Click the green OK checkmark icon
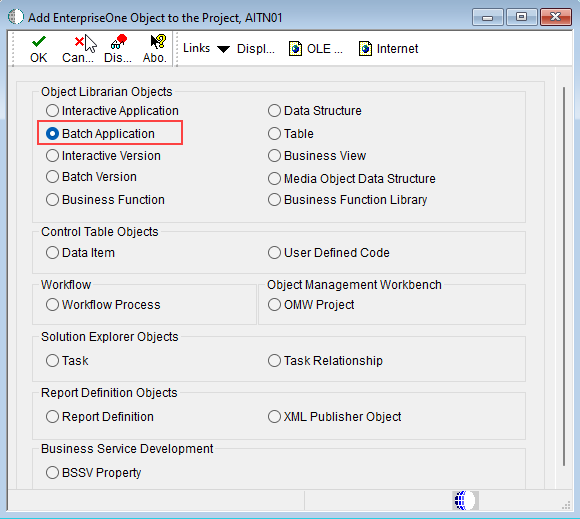580x519 pixels. click(x=39, y=42)
